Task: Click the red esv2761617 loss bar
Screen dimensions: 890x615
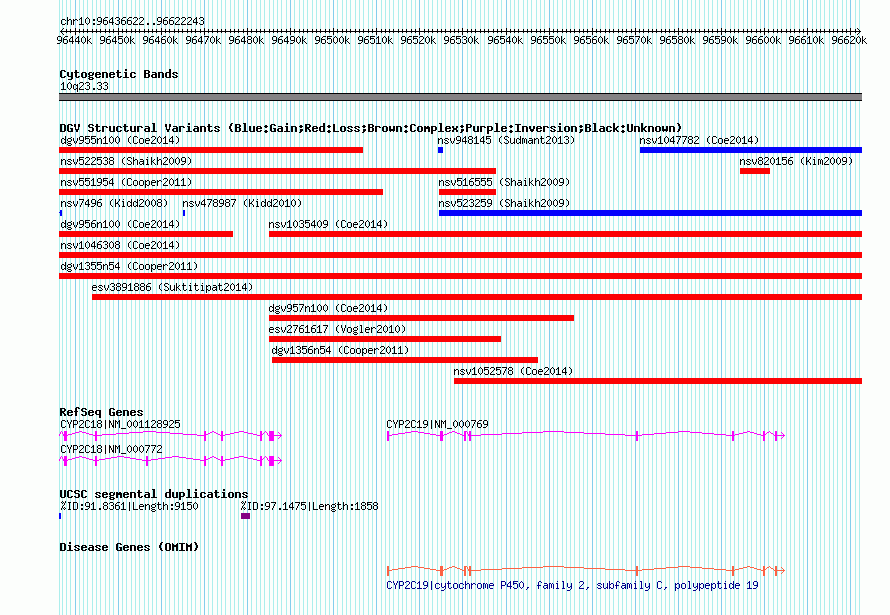Action: click(385, 339)
